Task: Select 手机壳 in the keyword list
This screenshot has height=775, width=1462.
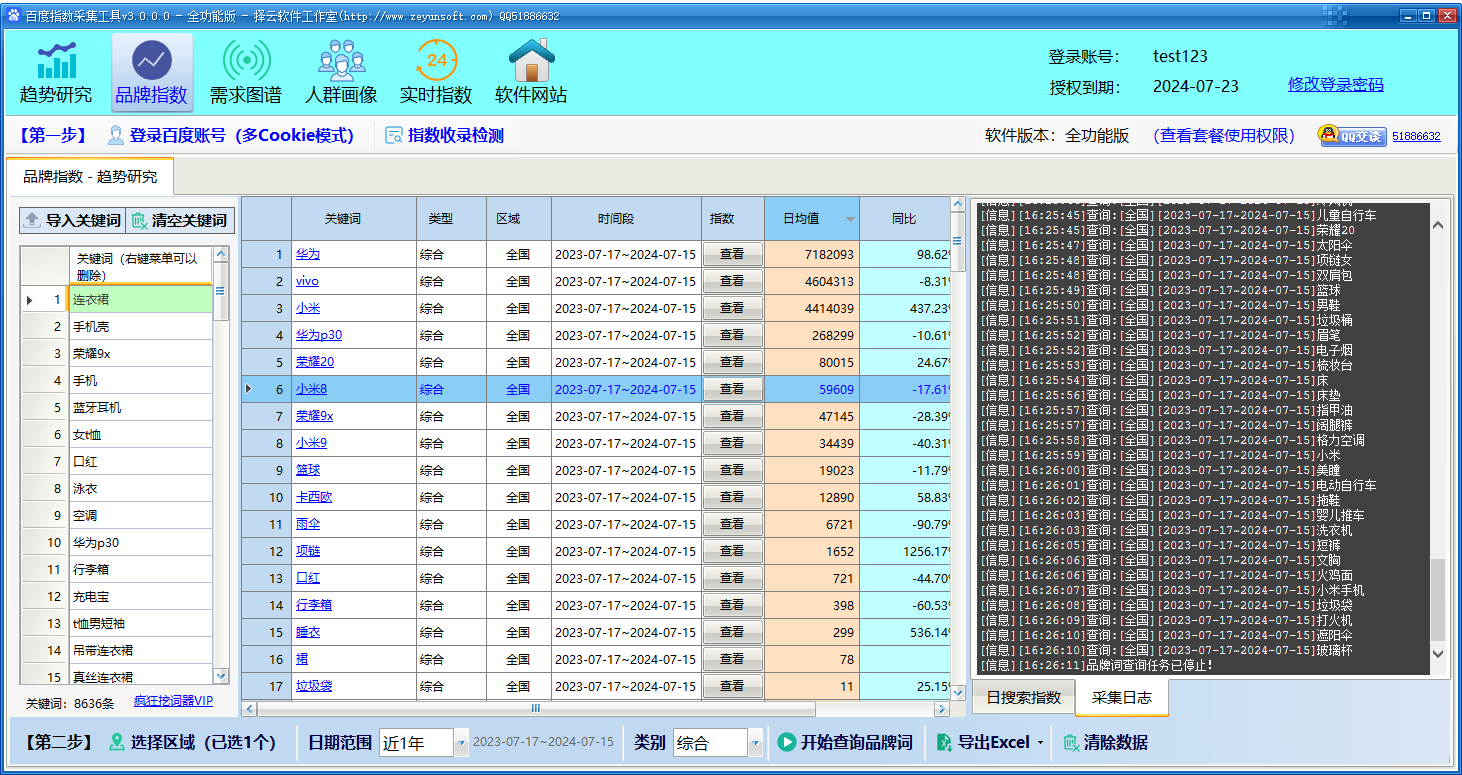Action: [141, 326]
